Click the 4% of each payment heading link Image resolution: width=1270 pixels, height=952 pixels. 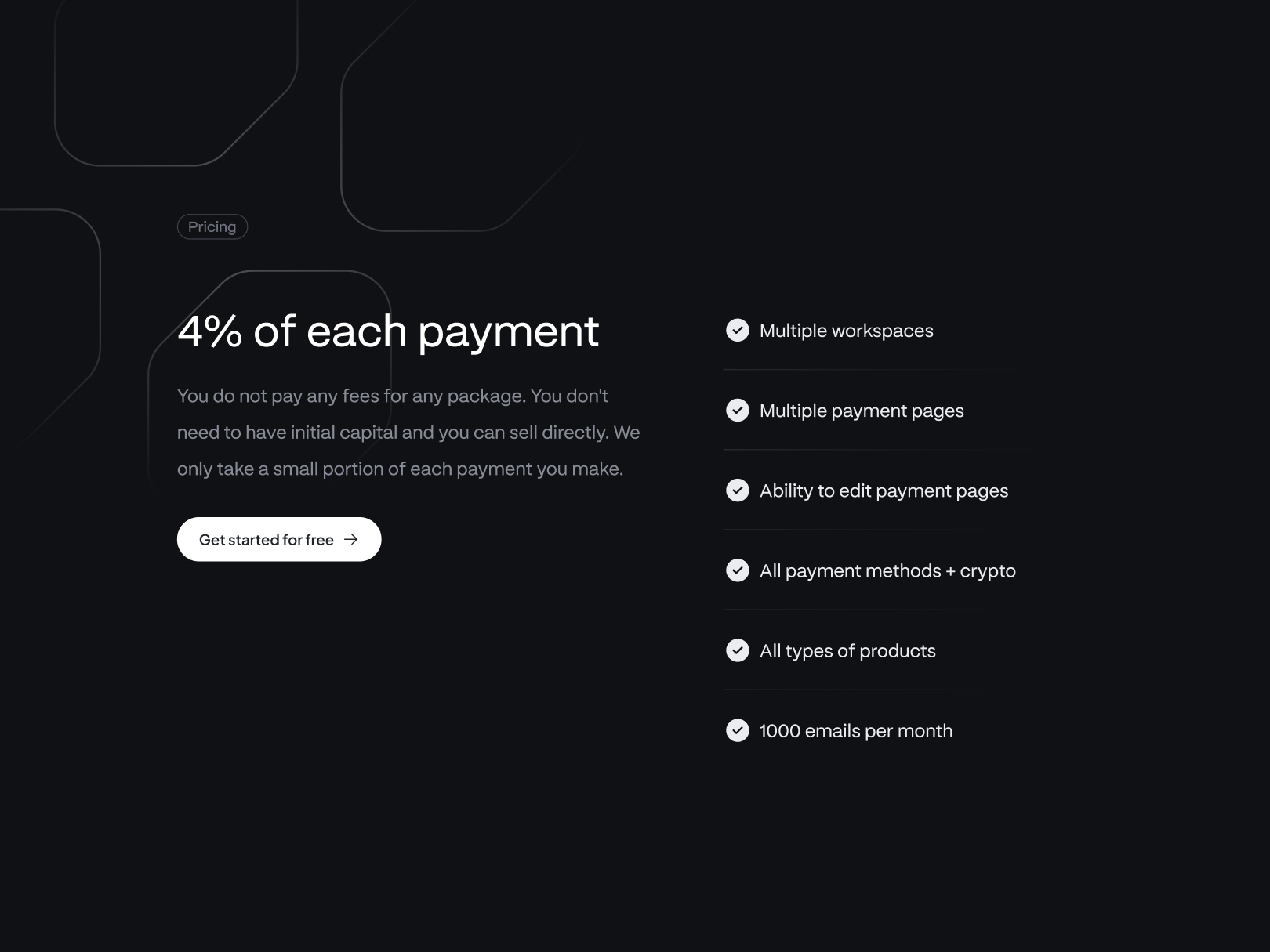(x=389, y=331)
